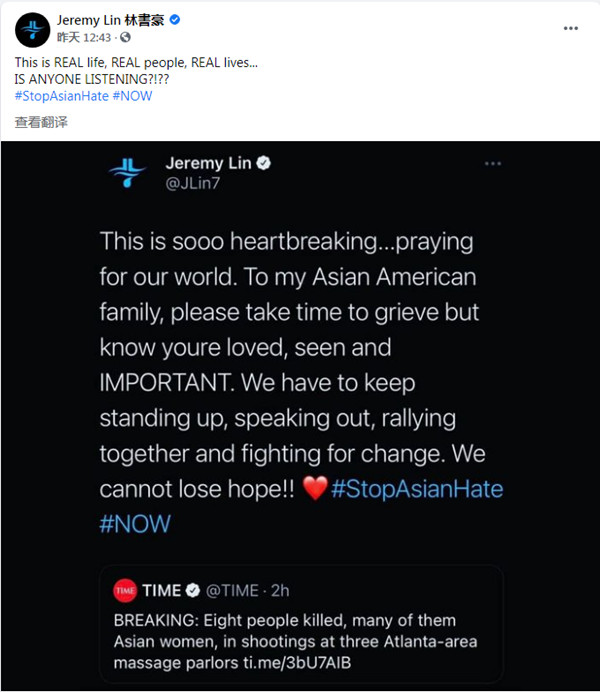Open the Facebook post's three-dot options menu
The height and width of the screenshot is (692, 600).
571,28
